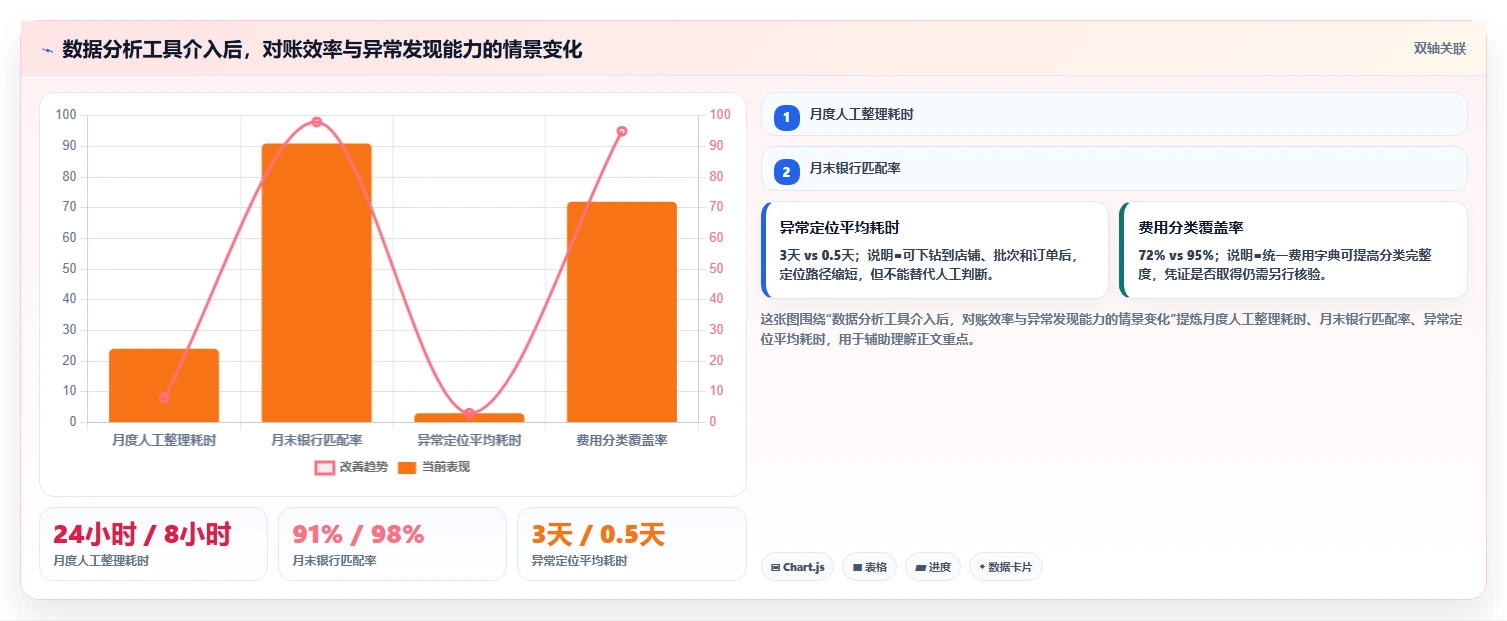The image size is (1507, 621).
Task: Click the numbered badge 1 icon
Action: click(786, 117)
